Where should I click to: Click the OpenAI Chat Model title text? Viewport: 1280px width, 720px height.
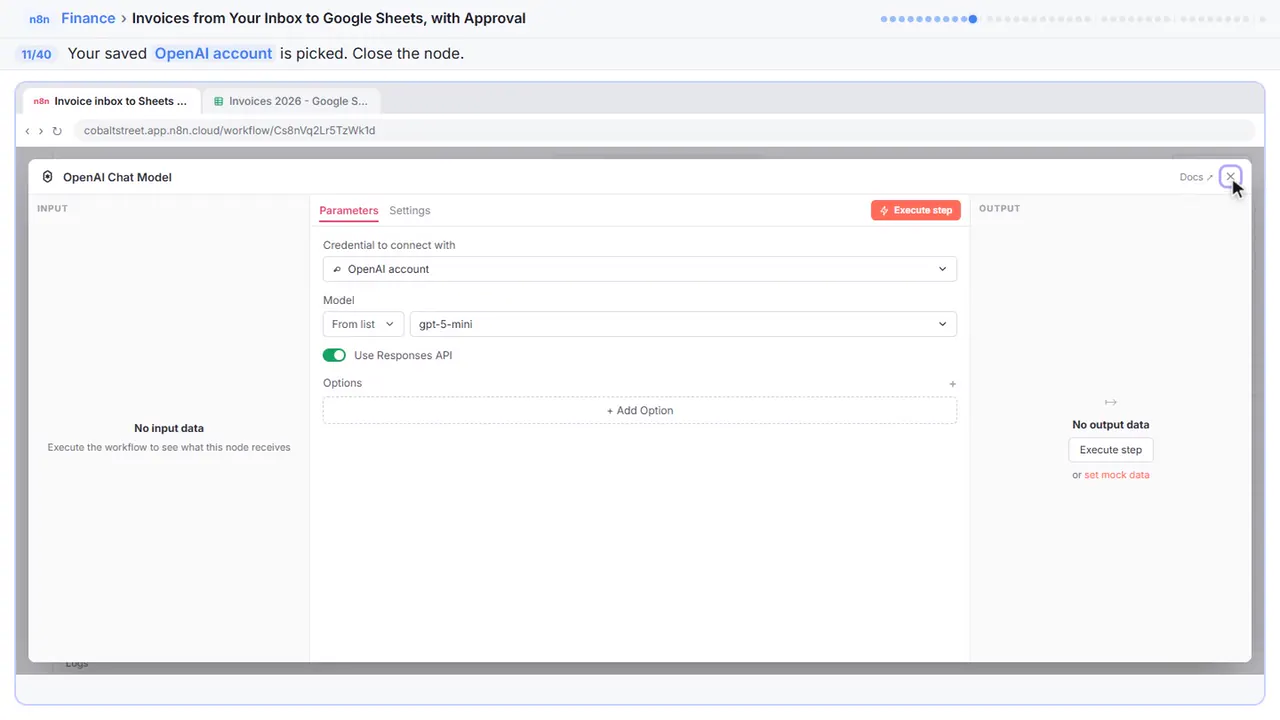pos(117,177)
